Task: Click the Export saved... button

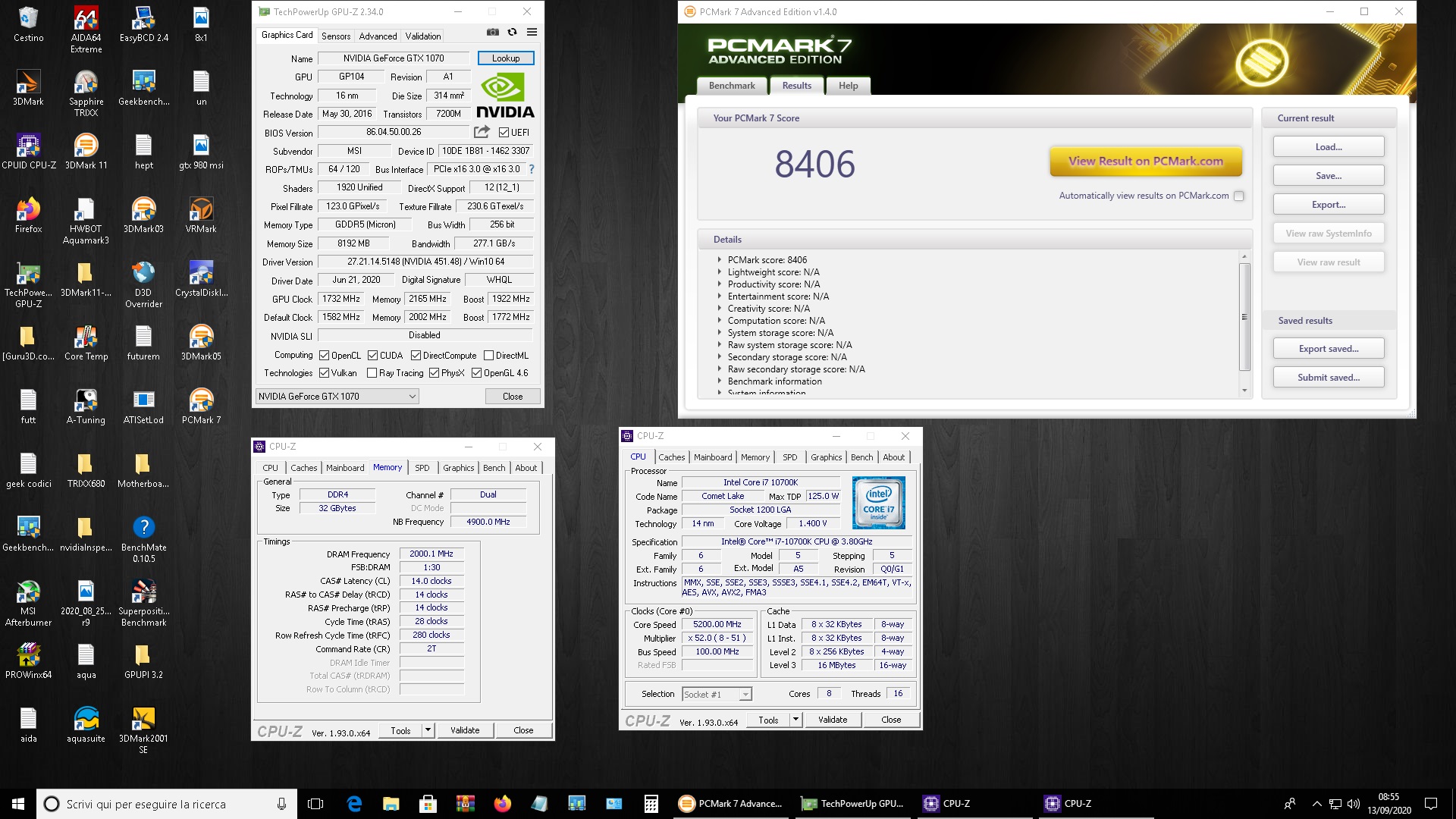Action: (1329, 349)
